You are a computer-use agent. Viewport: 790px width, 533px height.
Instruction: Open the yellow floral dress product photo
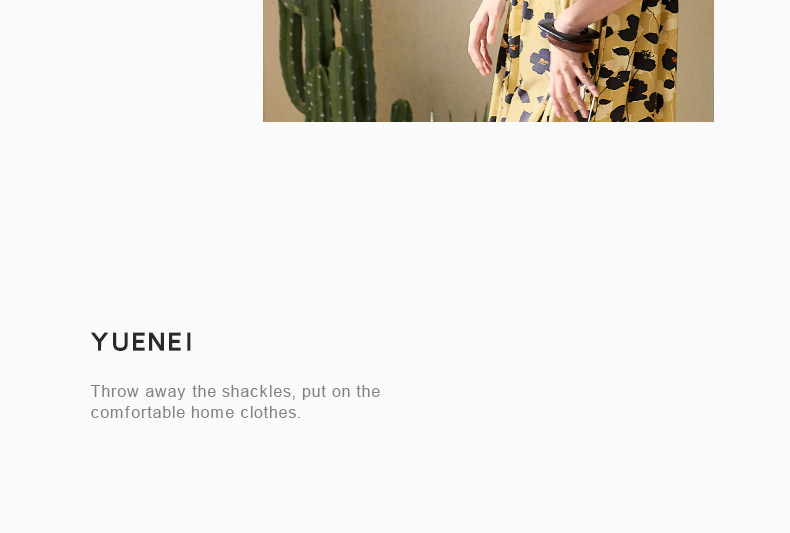coord(488,60)
